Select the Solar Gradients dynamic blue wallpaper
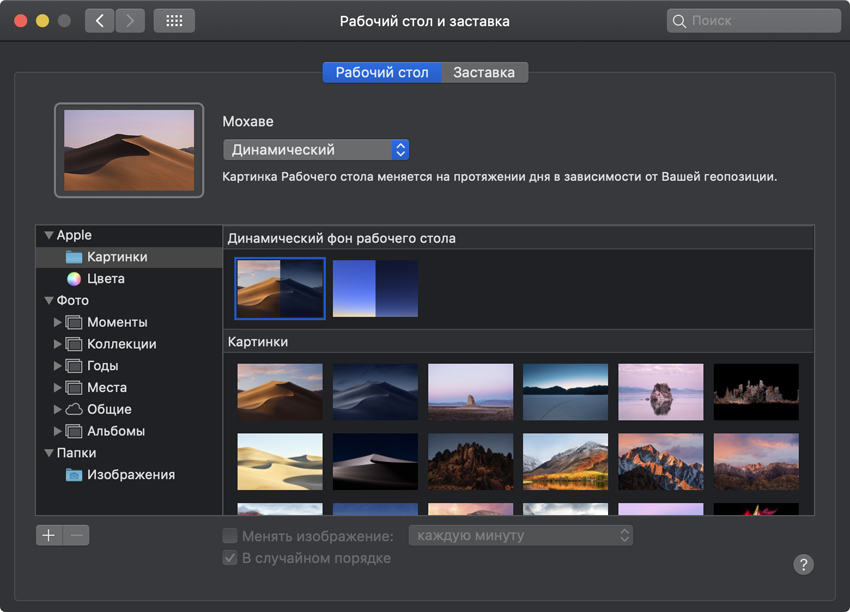850x612 pixels. coord(376,289)
